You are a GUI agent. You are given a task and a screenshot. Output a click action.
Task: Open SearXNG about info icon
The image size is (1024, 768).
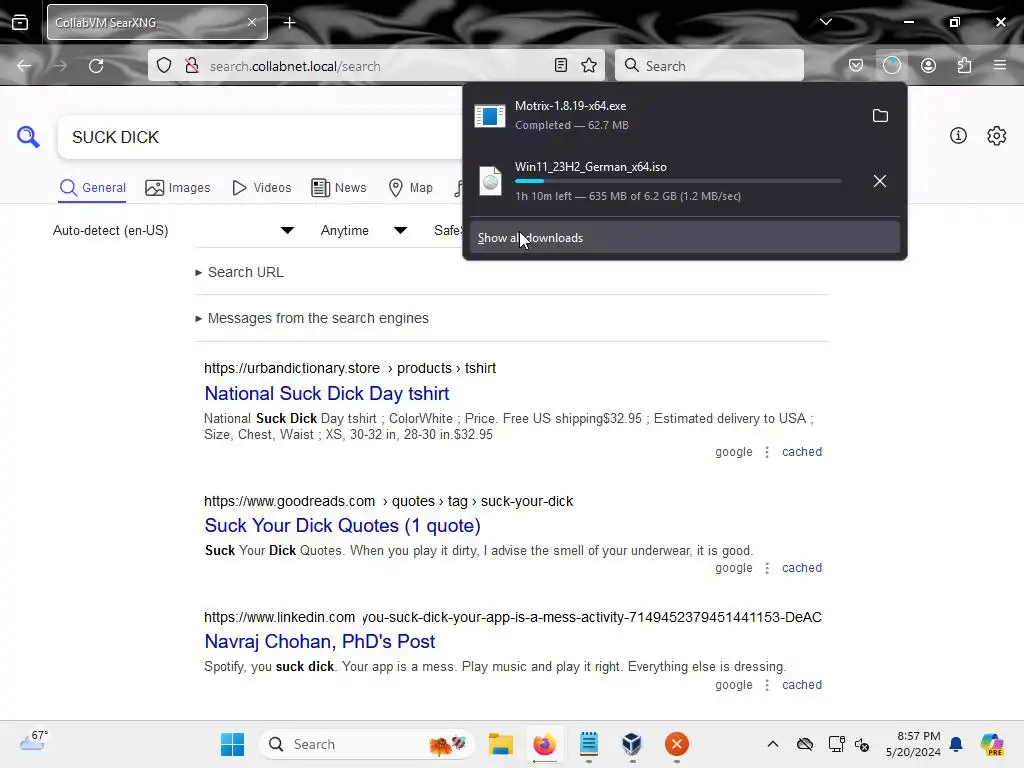tap(958, 136)
